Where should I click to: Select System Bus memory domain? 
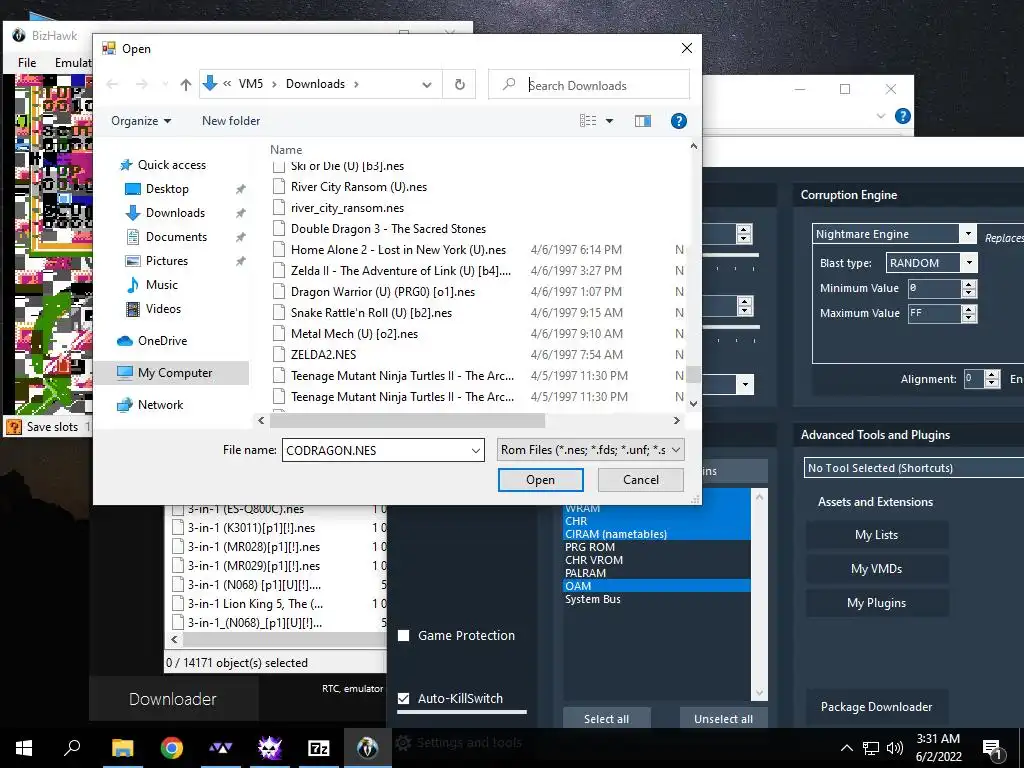pyautogui.click(x=656, y=599)
